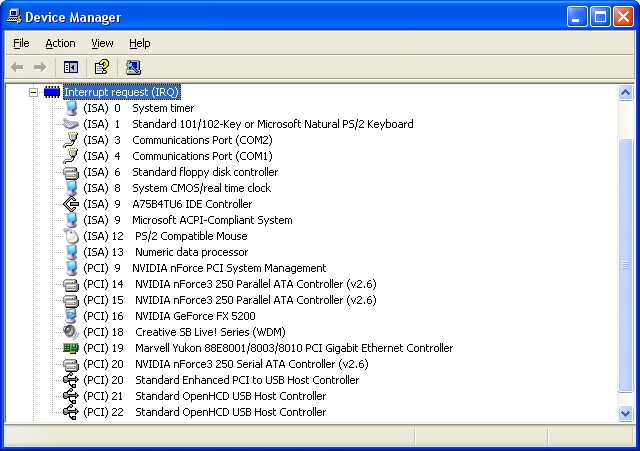Image resolution: width=640 pixels, height=451 pixels.
Task: Select PS/2 Compatible Mouse entry
Action: 165,236
